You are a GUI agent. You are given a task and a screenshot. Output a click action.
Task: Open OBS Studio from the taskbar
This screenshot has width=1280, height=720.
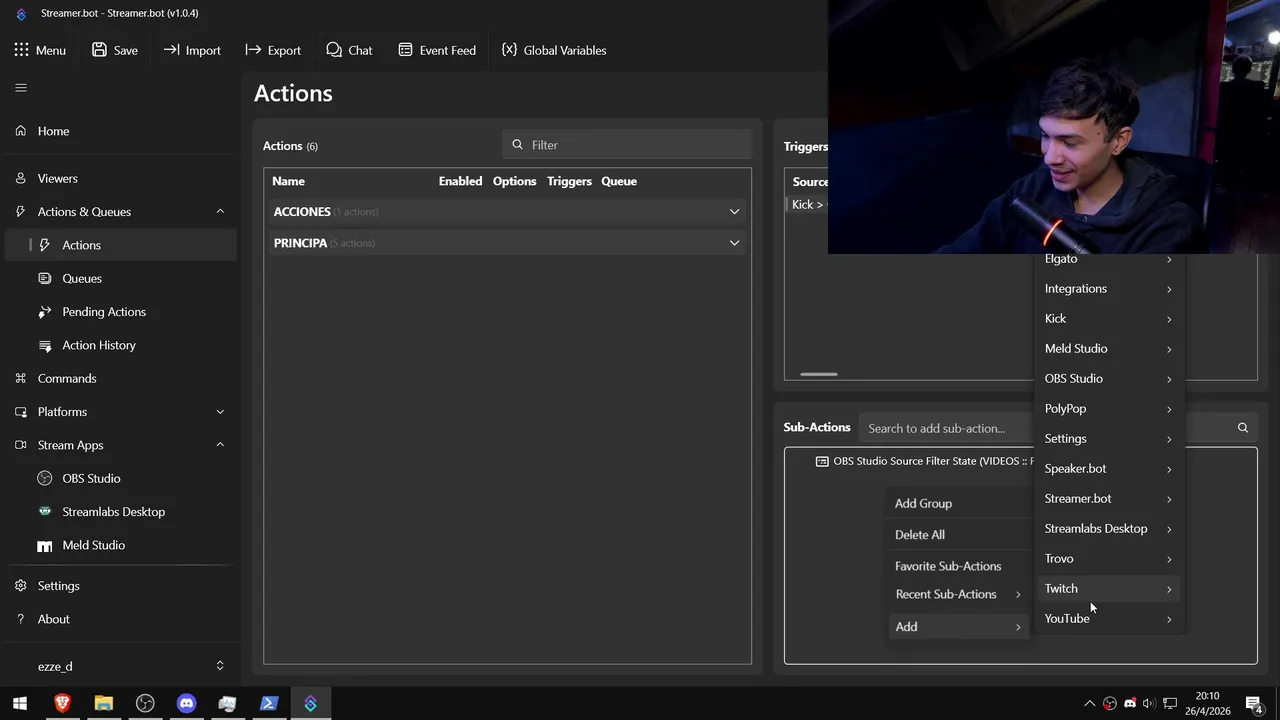(x=145, y=703)
